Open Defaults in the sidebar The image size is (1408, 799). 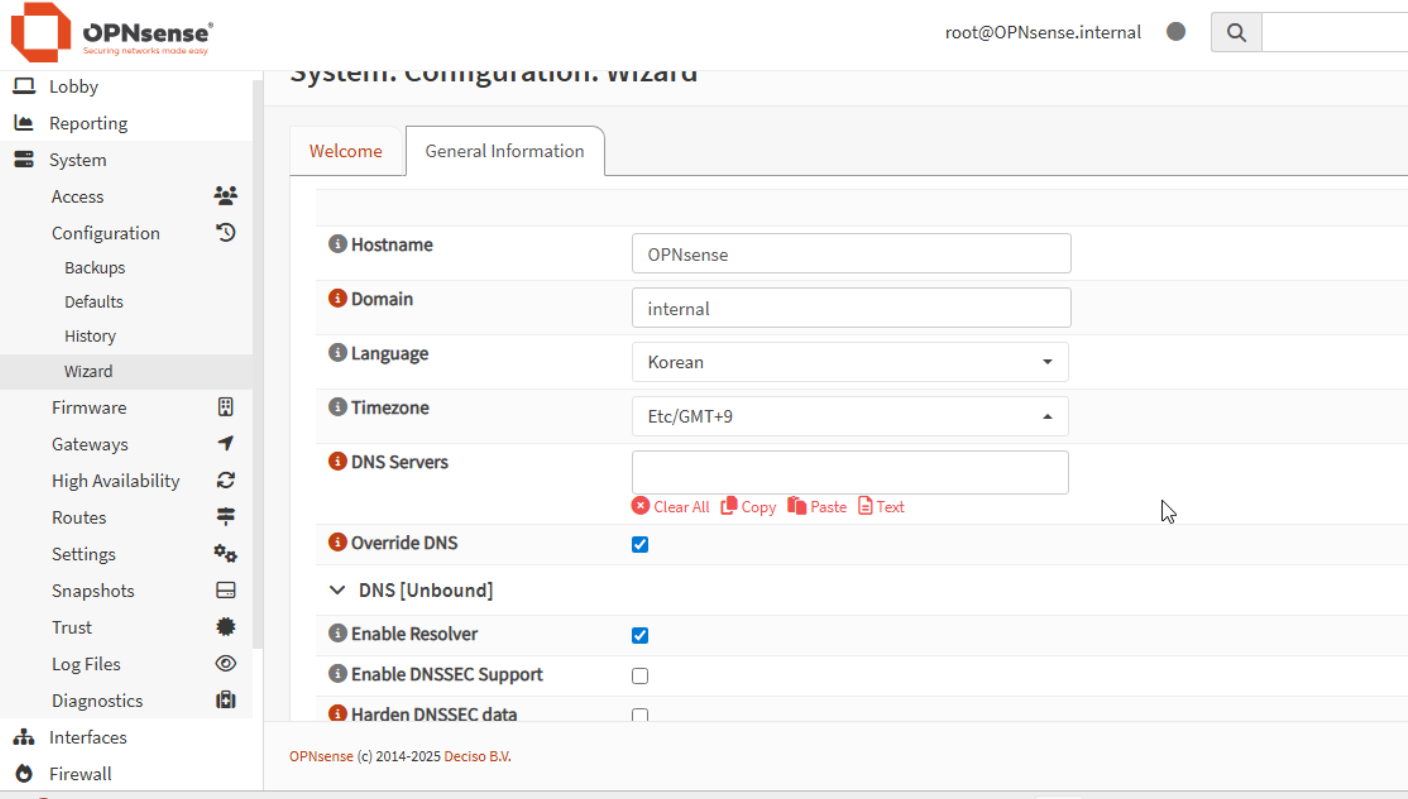[94, 302]
